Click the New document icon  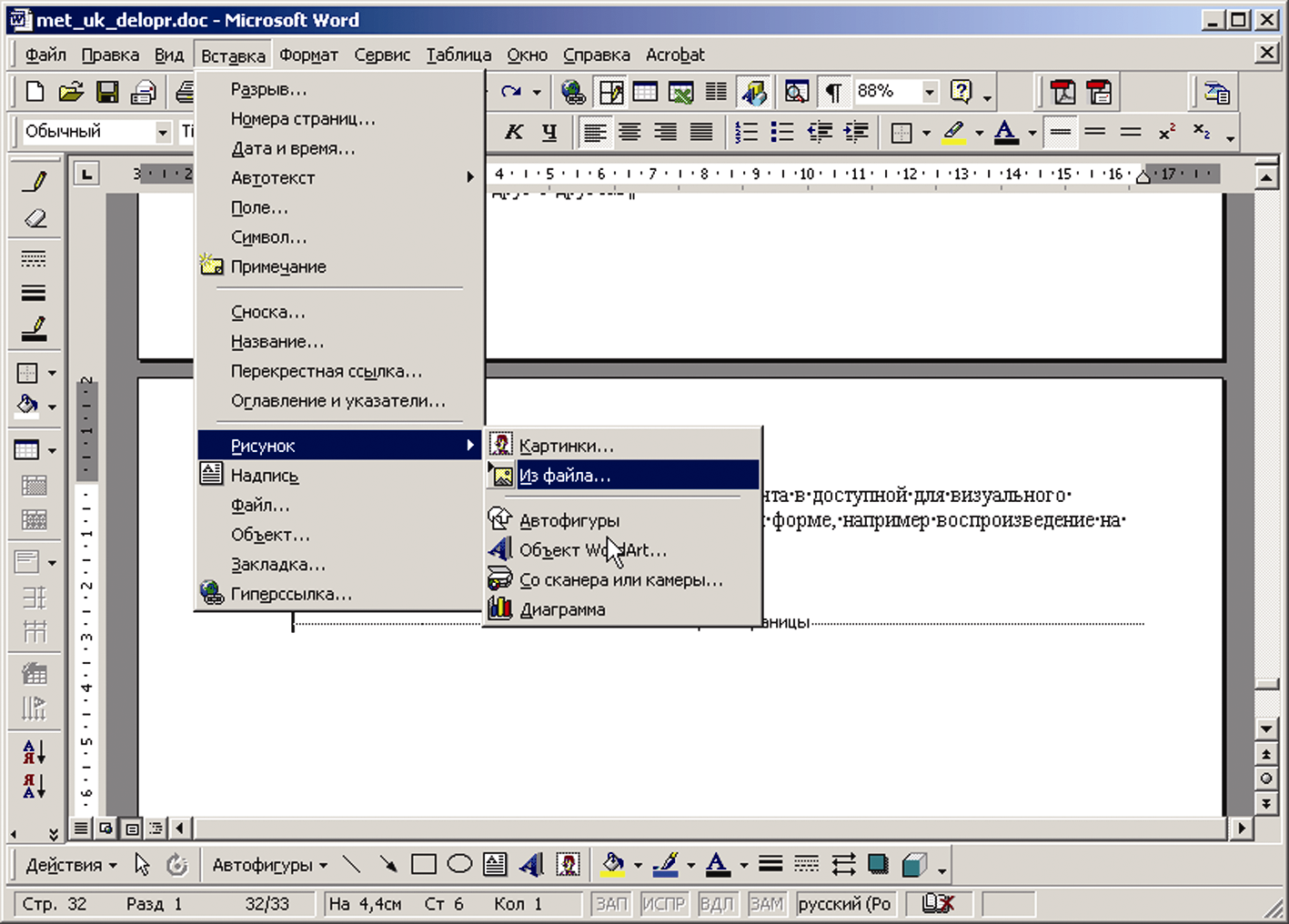click(x=35, y=92)
